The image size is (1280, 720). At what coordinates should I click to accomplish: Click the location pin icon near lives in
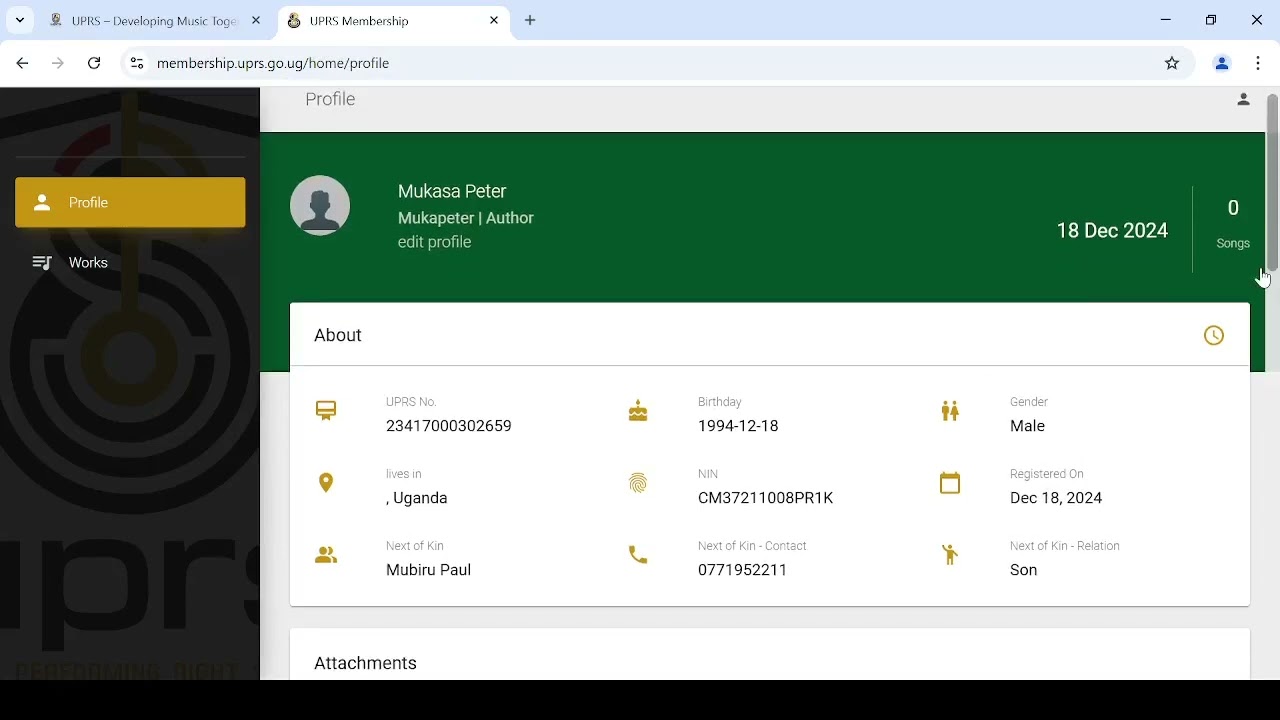click(326, 483)
